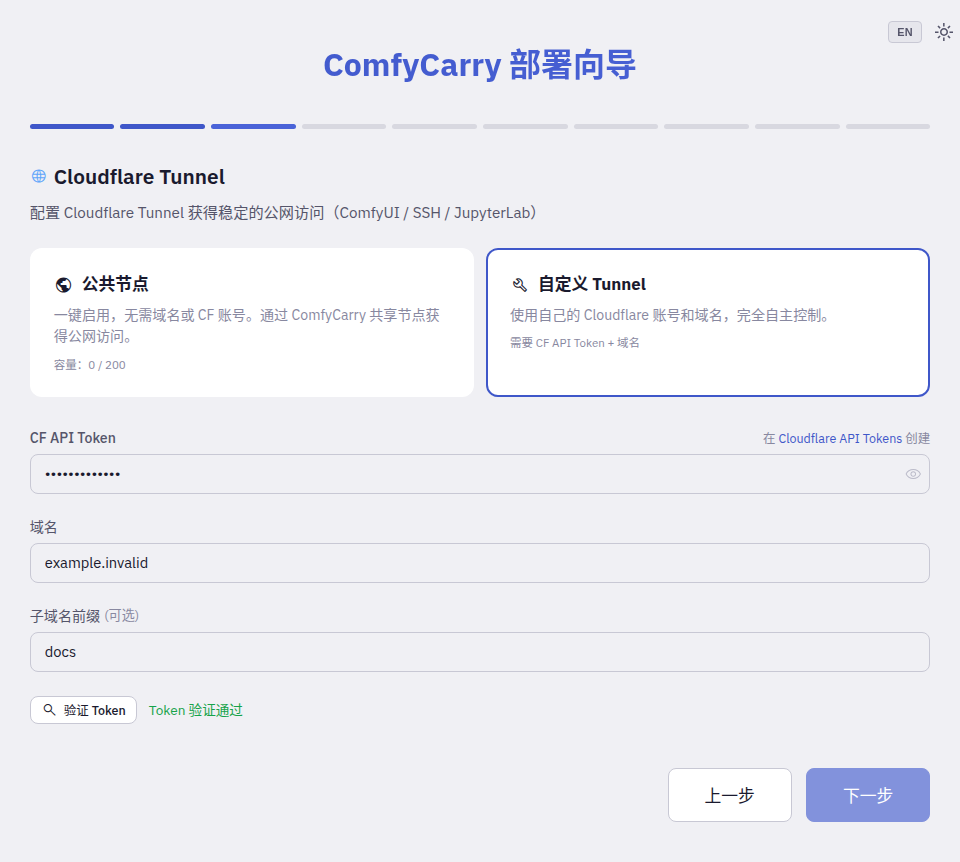
Task: Show CF API Token with eye icon
Action: click(912, 474)
